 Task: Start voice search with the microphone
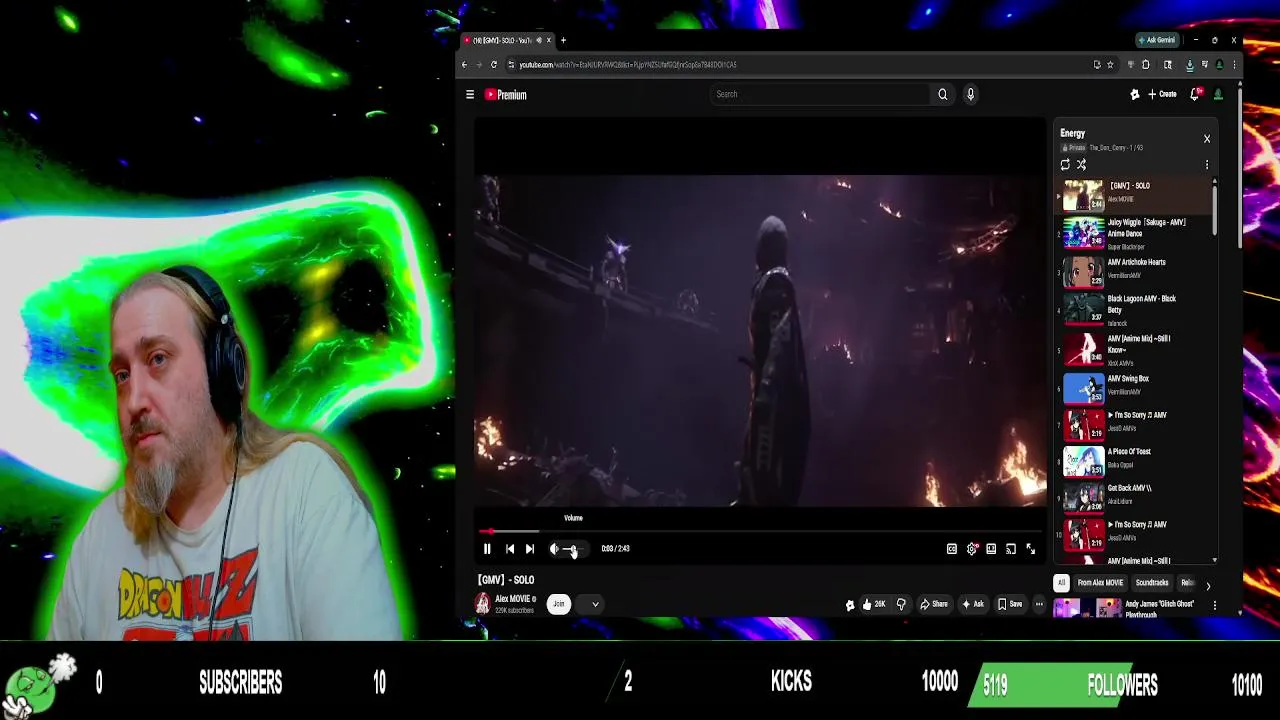[970, 94]
